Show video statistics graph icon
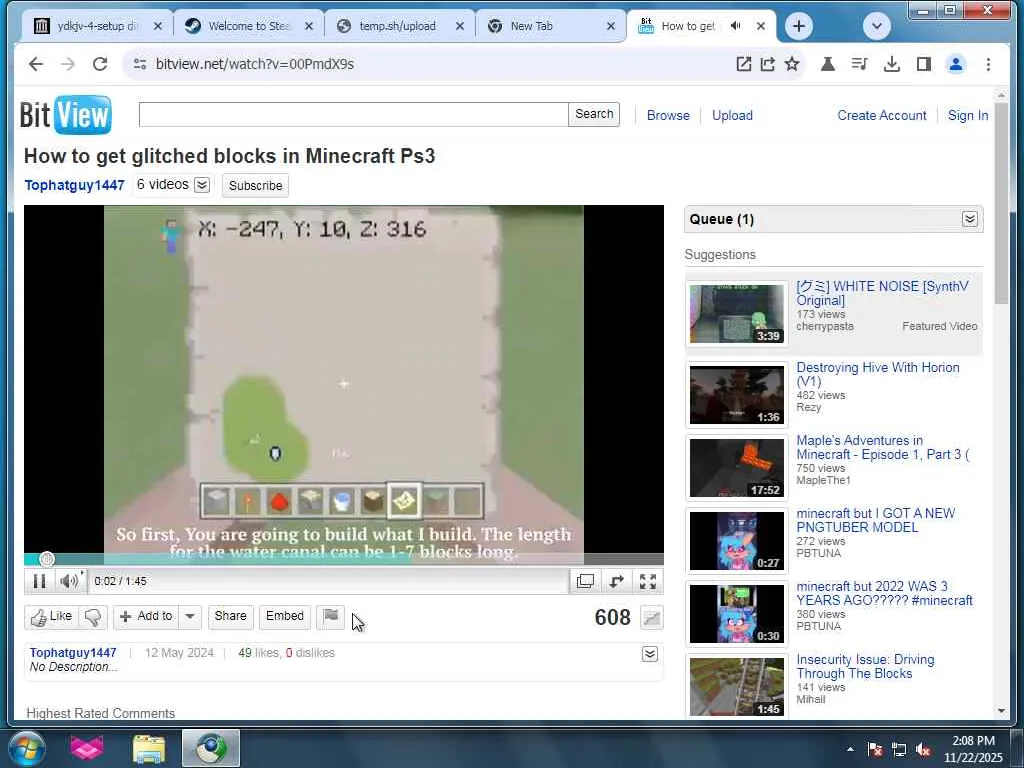 (x=651, y=618)
